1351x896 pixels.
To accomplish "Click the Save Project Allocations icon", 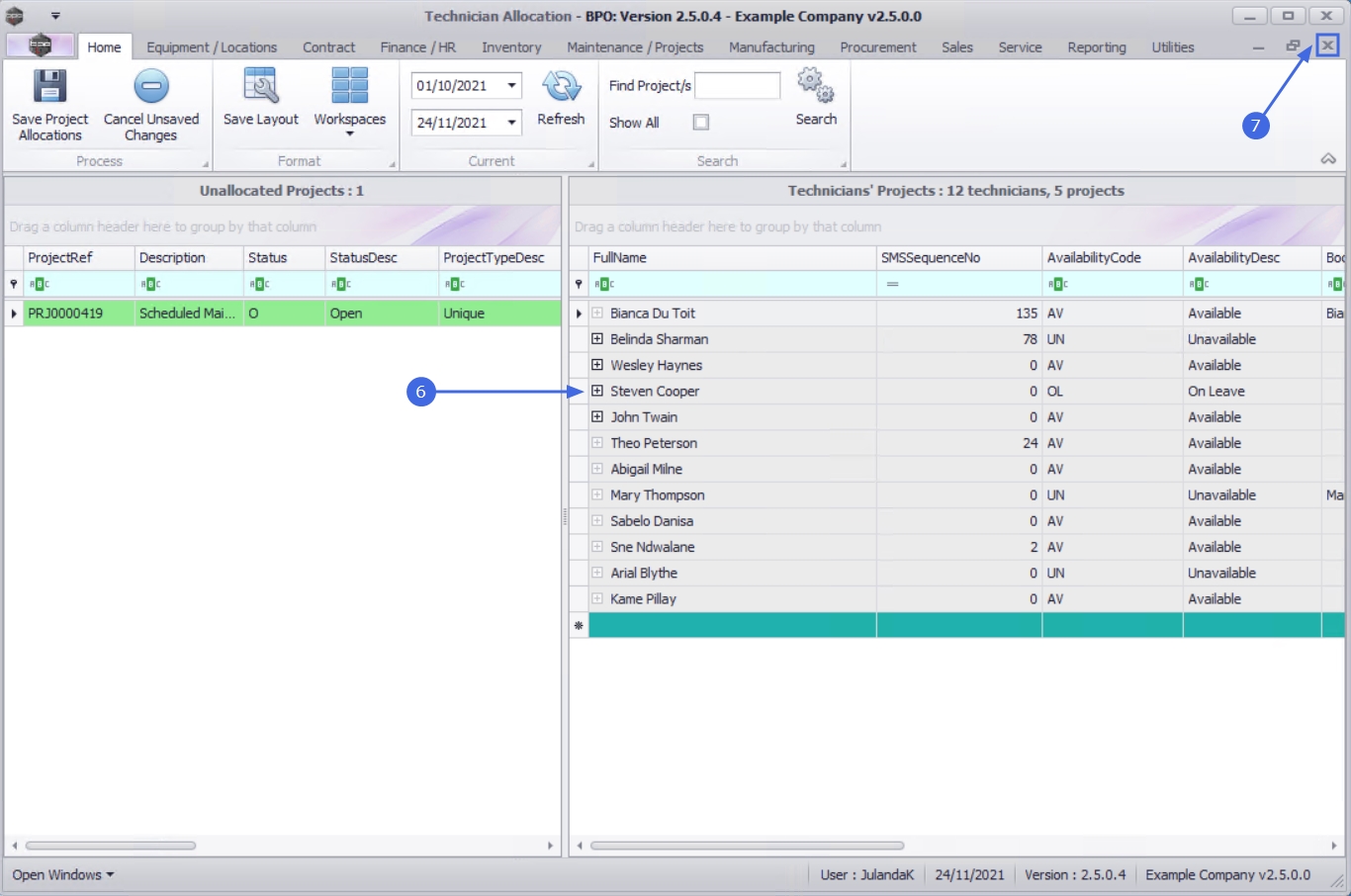I will 49,87.
